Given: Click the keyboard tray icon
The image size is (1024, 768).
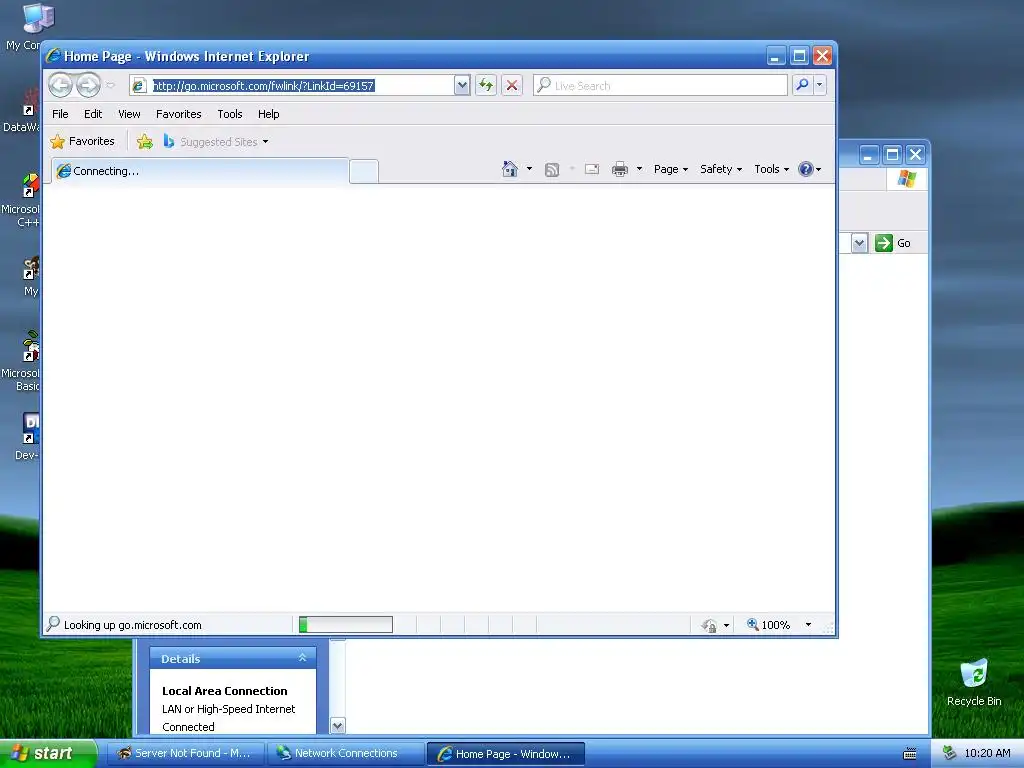Looking at the screenshot, I should [909, 754].
